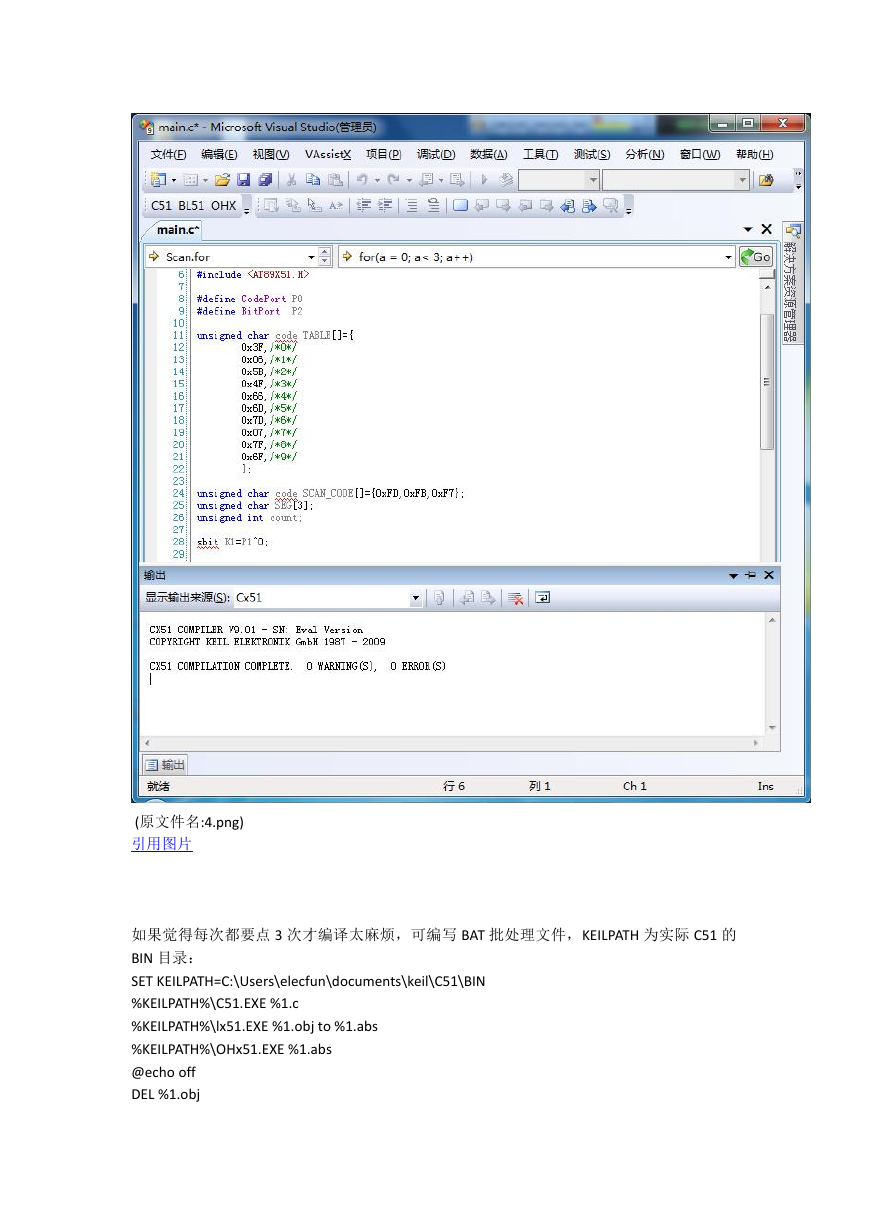869x1228 pixels.
Task: Open the output panel window position menu
Action: [x=733, y=576]
